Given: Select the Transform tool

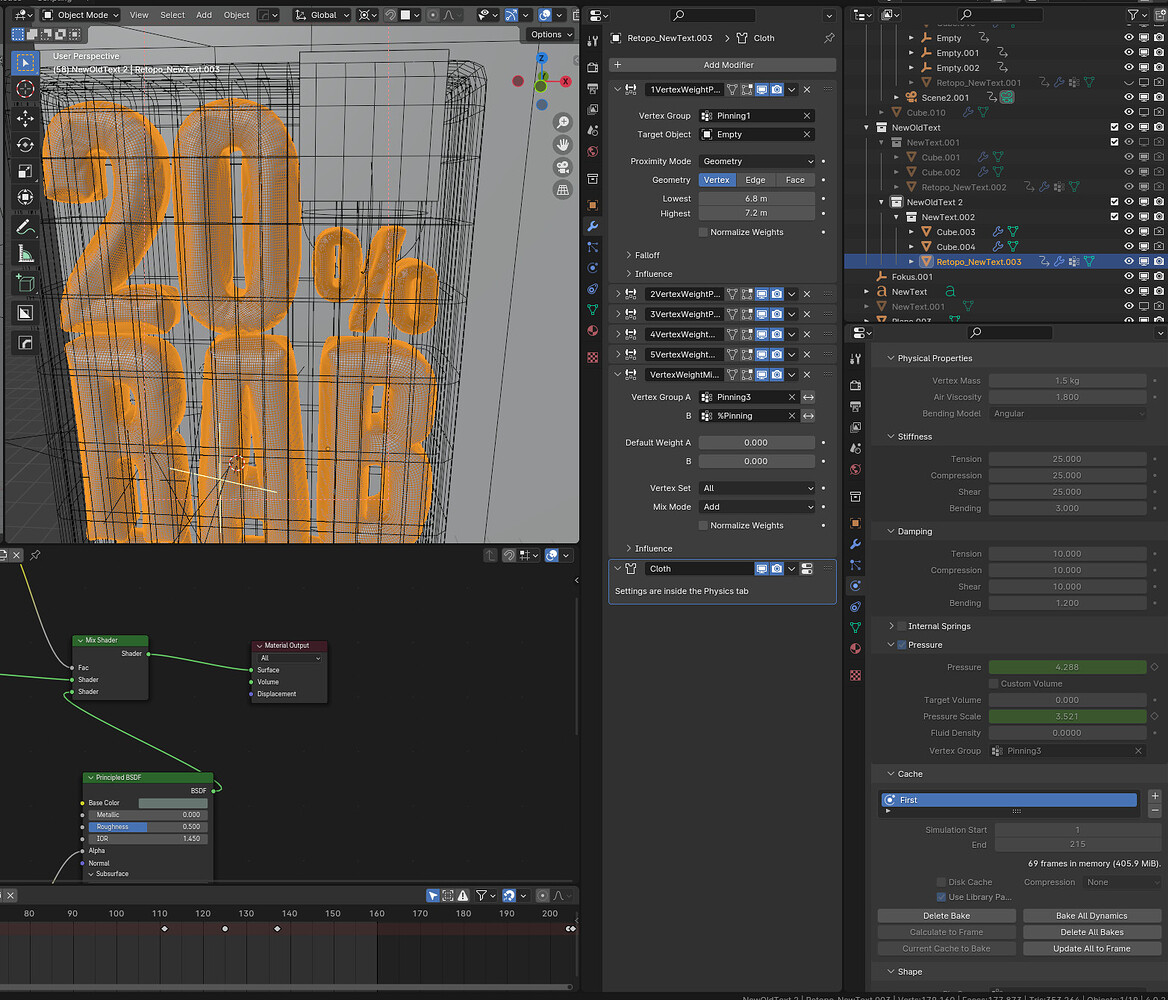Looking at the screenshot, I should pyautogui.click(x=25, y=197).
